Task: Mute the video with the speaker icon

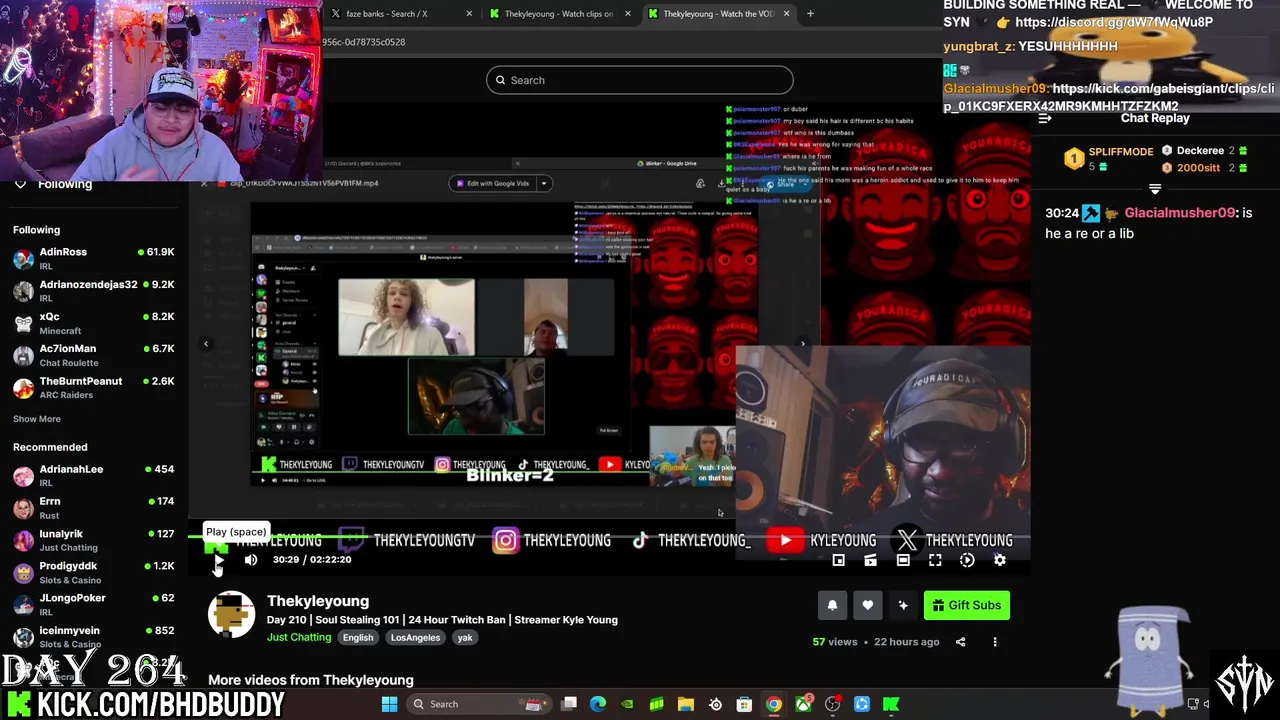Action: click(x=251, y=560)
